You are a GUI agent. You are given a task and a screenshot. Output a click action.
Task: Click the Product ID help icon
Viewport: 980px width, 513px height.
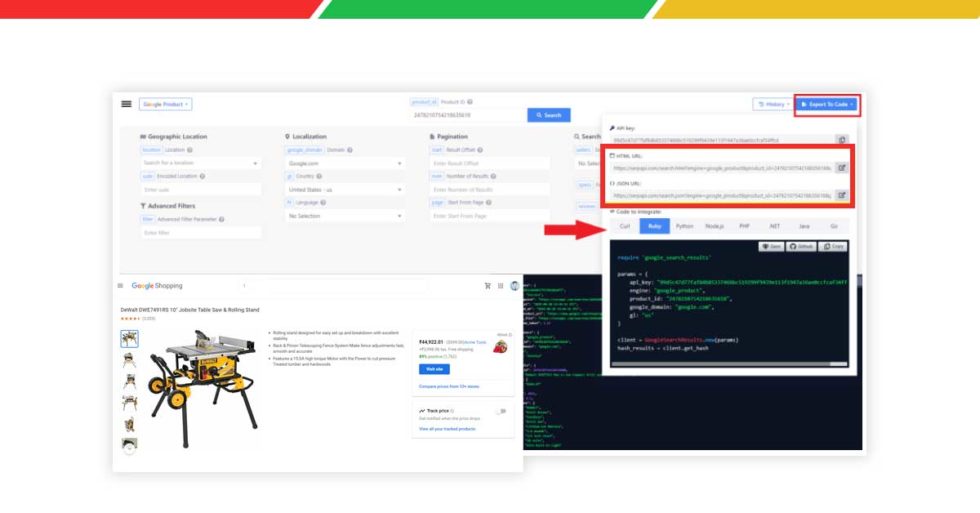[x=470, y=102]
